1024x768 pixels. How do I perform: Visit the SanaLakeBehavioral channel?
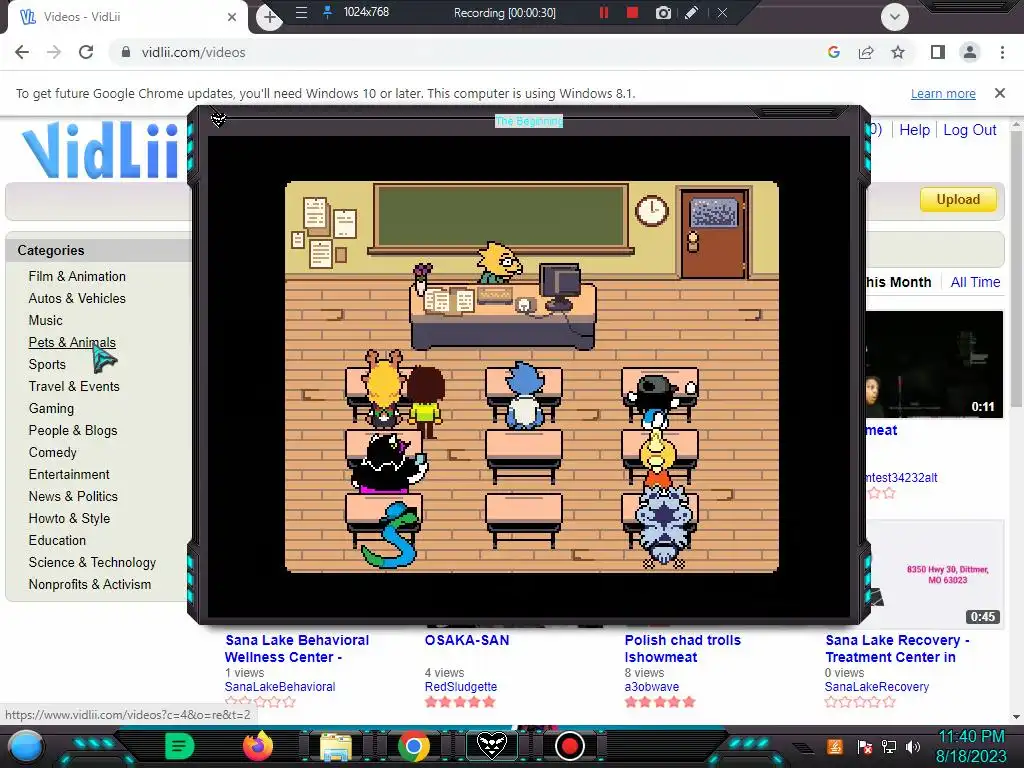(x=280, y=687)
